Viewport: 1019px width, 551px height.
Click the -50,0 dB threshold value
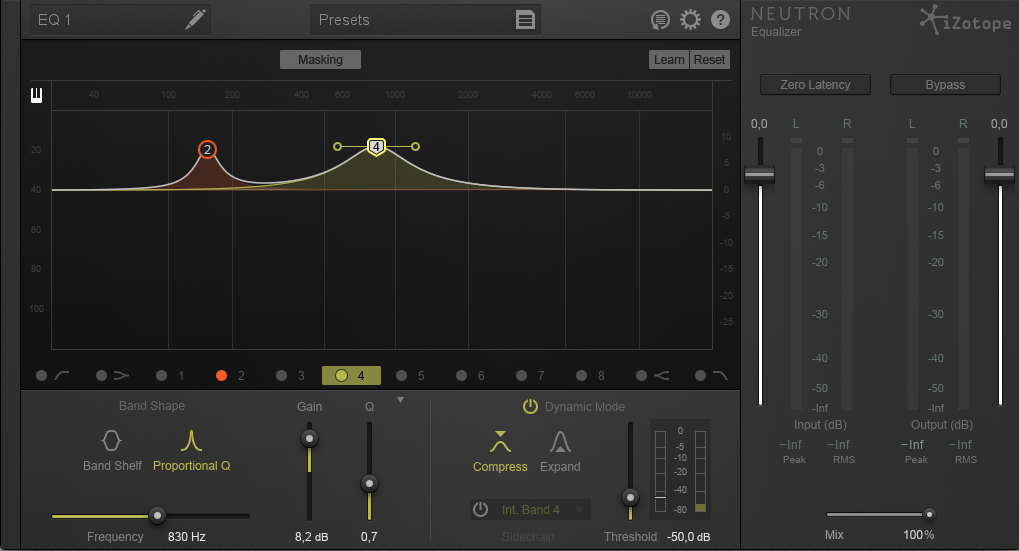tap(688, 537)
